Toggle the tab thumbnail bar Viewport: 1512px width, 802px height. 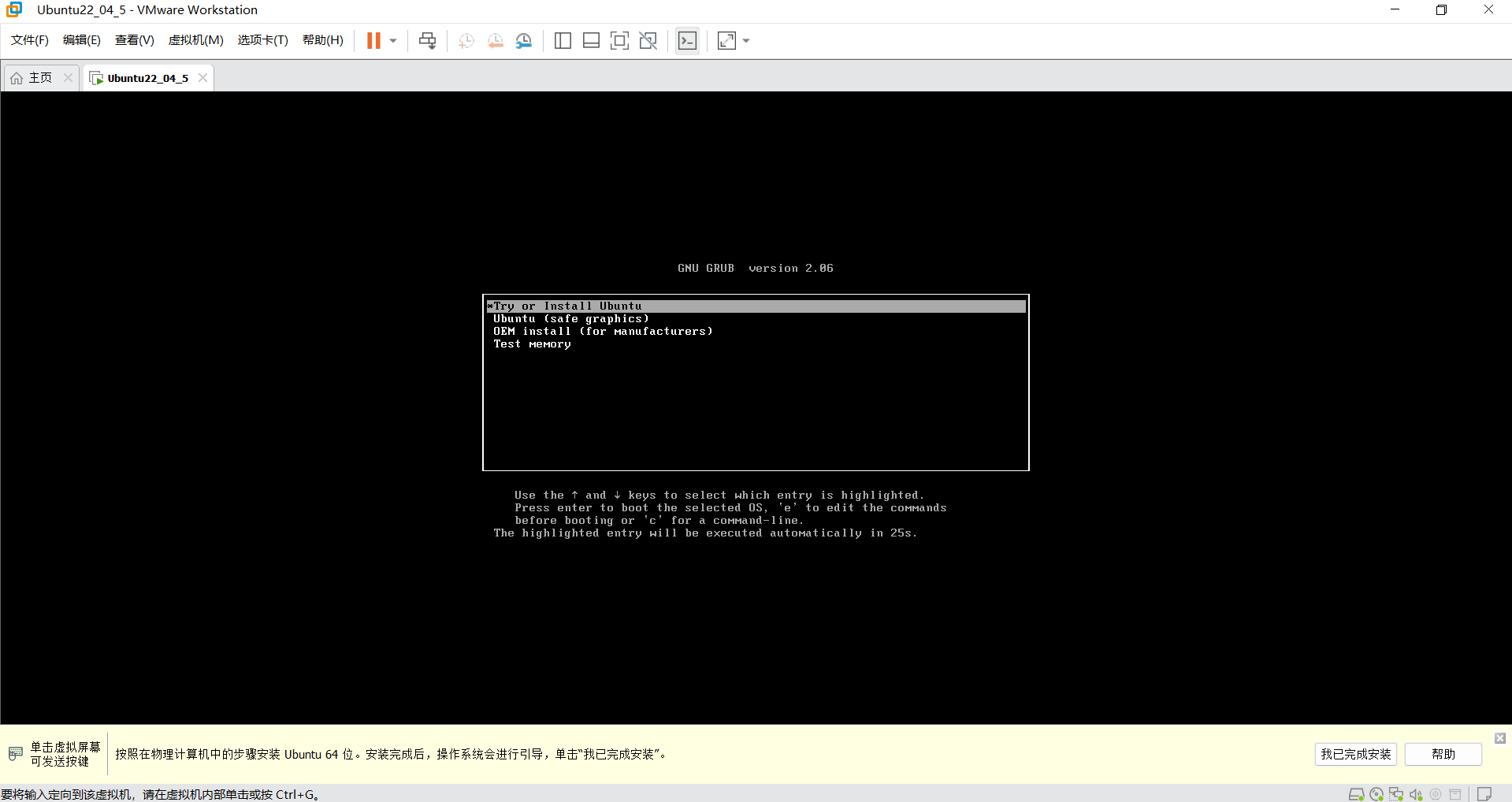pyautogui.click(x=591, y=40)
